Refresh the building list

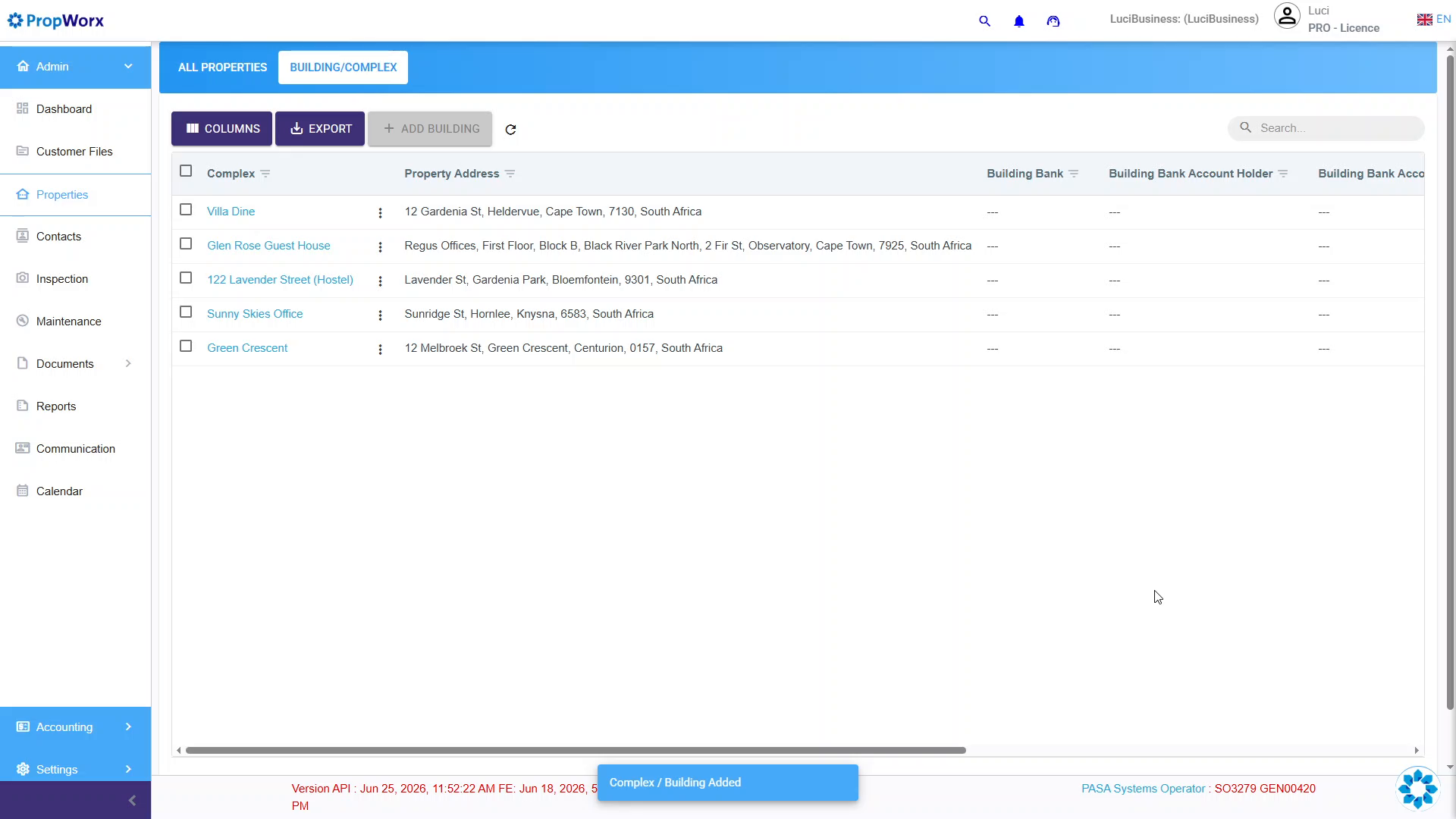[x=510, y=130]
